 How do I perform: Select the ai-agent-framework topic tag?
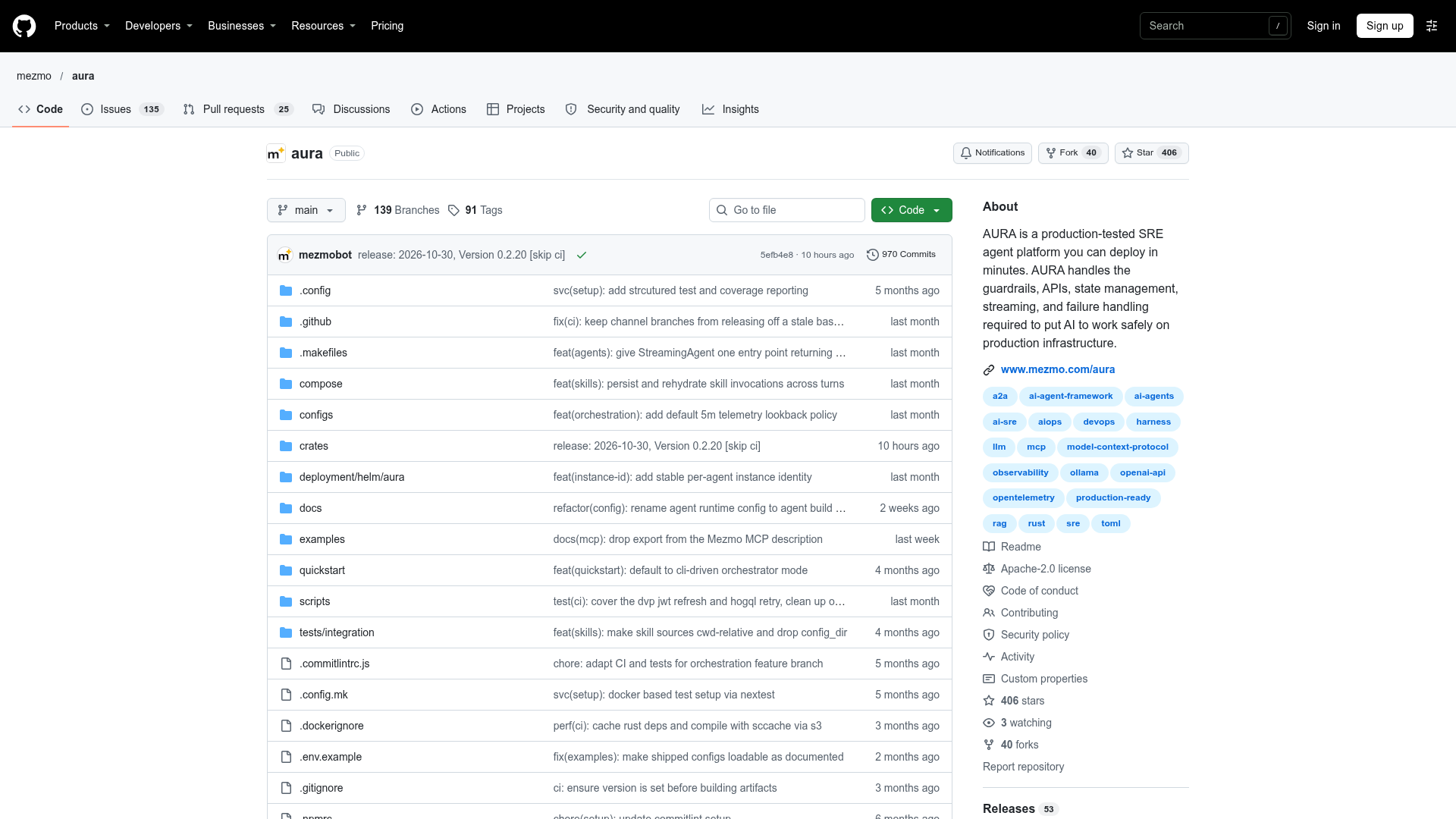[x=1071, y=397]
